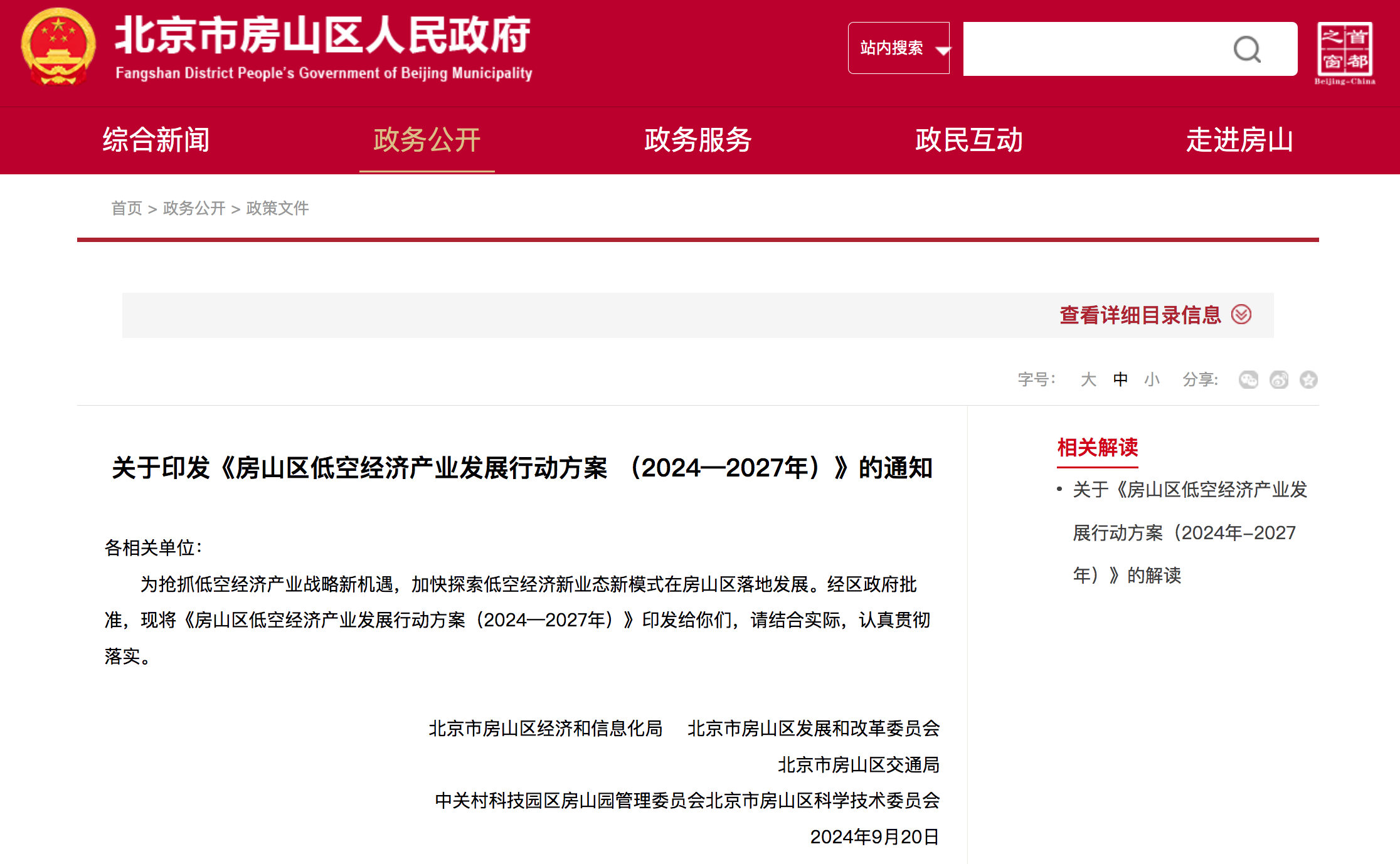The height and width of the screenshot is (864, 1400).
Task: Click the Fangshan government national emblem logo
Action: [x=58, y=48]
